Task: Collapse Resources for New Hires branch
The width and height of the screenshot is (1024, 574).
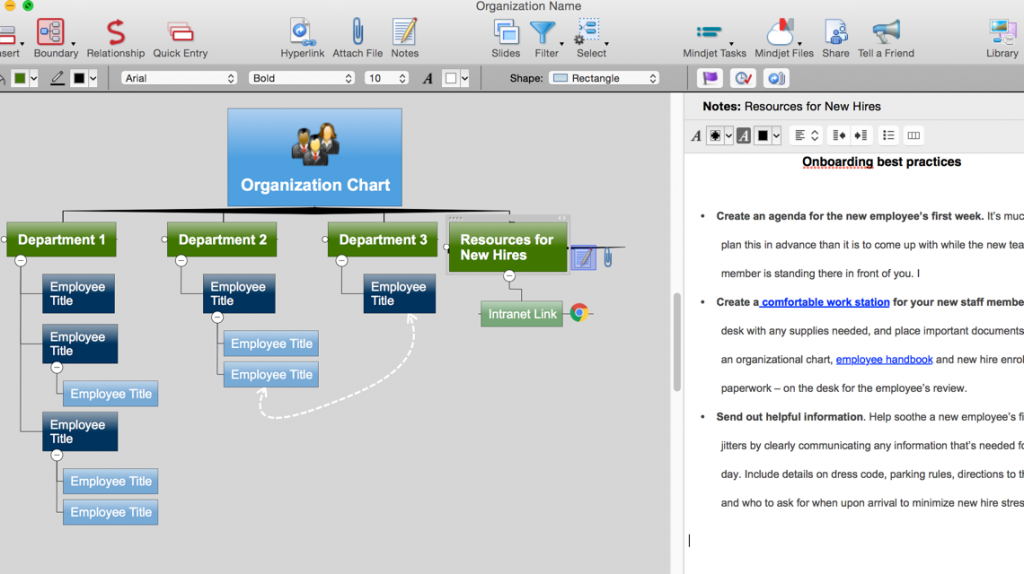Action: pyautogui.click(x=509, y=276)
